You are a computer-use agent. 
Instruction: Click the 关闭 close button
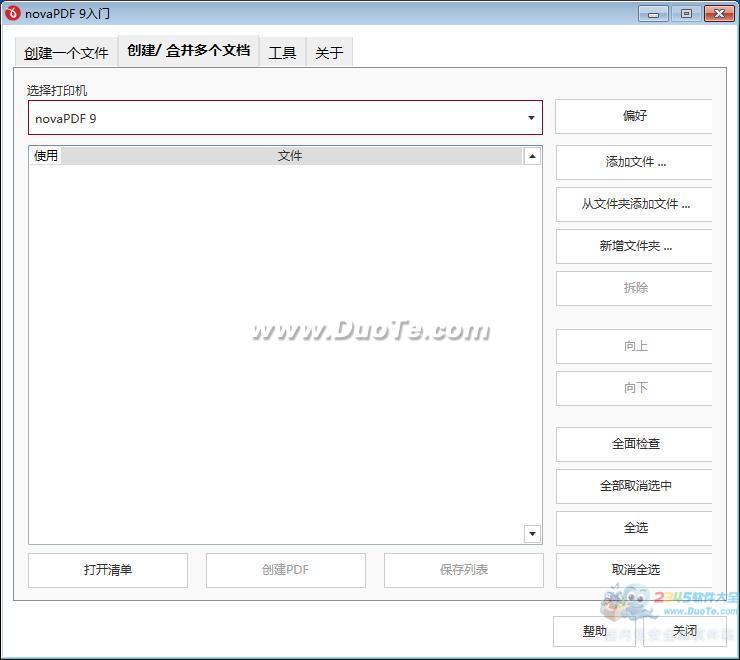(x=685, y=632)
